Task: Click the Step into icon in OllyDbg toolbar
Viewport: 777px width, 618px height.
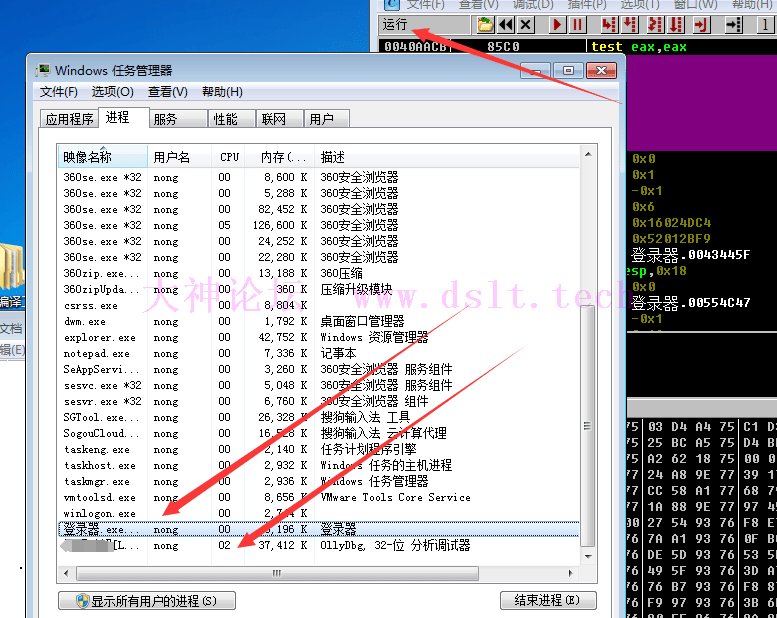Action: (x=609, y=24)
